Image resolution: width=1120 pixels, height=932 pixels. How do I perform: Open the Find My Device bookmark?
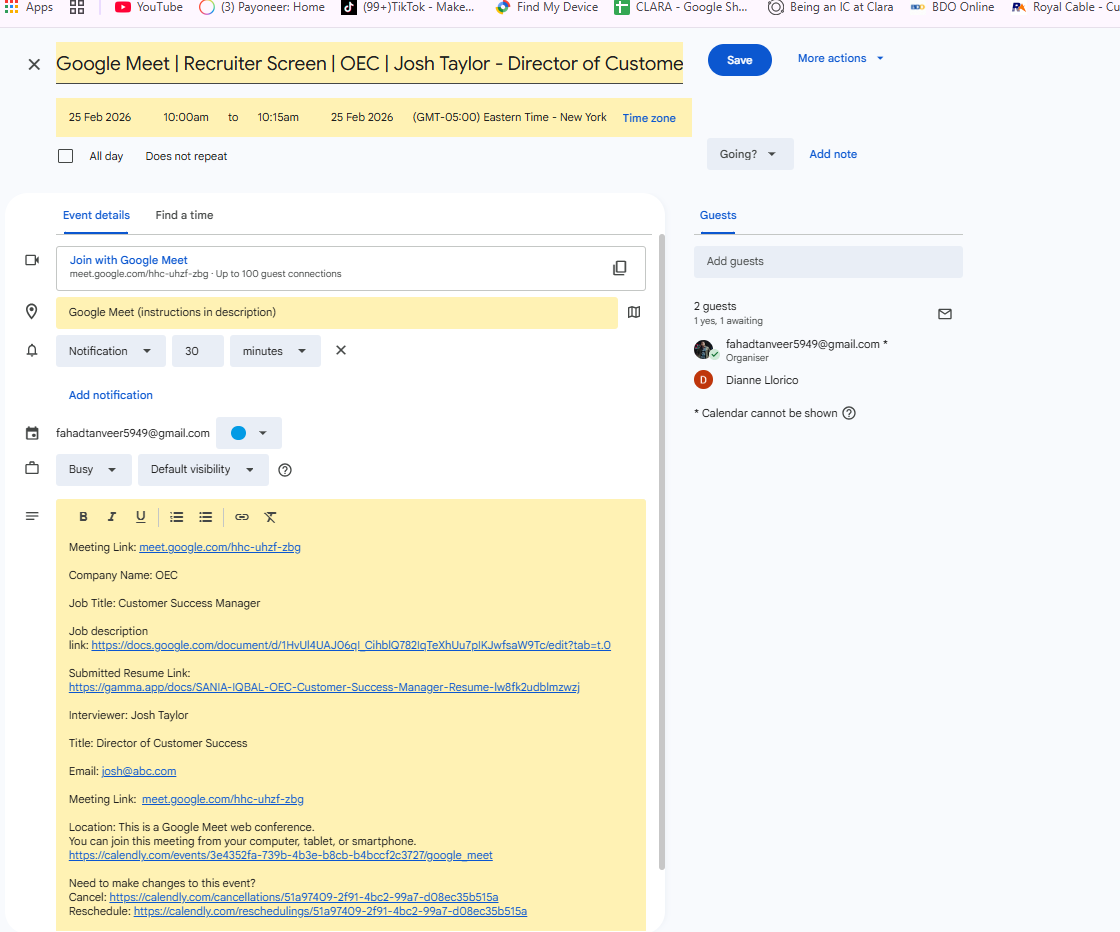click(546, 7)
